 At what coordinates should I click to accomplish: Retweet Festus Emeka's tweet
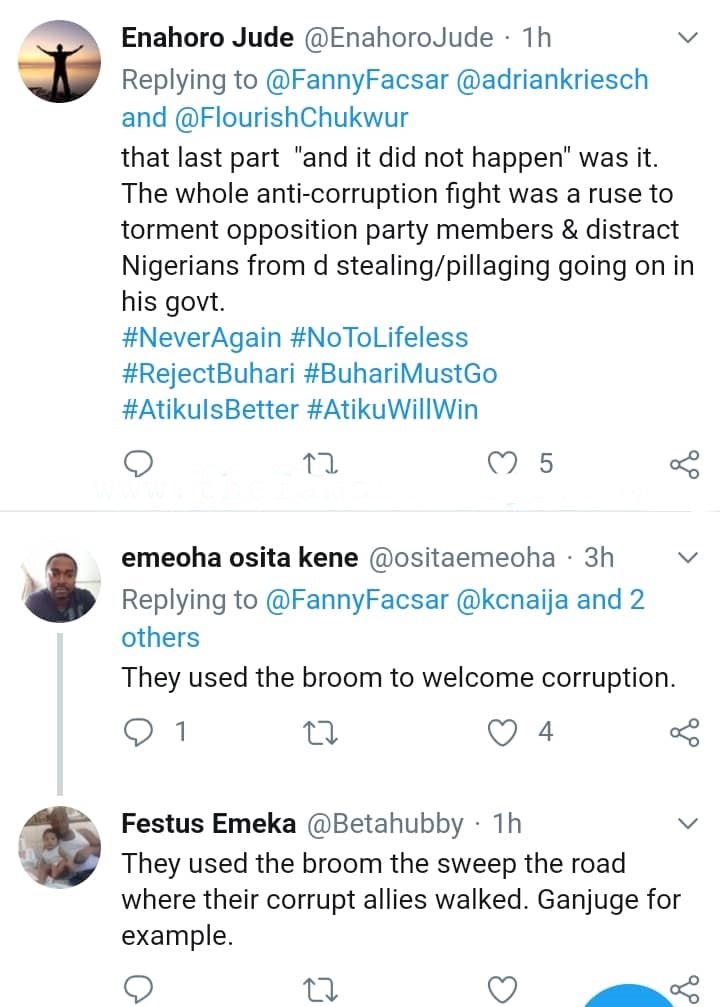tap(321, 989)
